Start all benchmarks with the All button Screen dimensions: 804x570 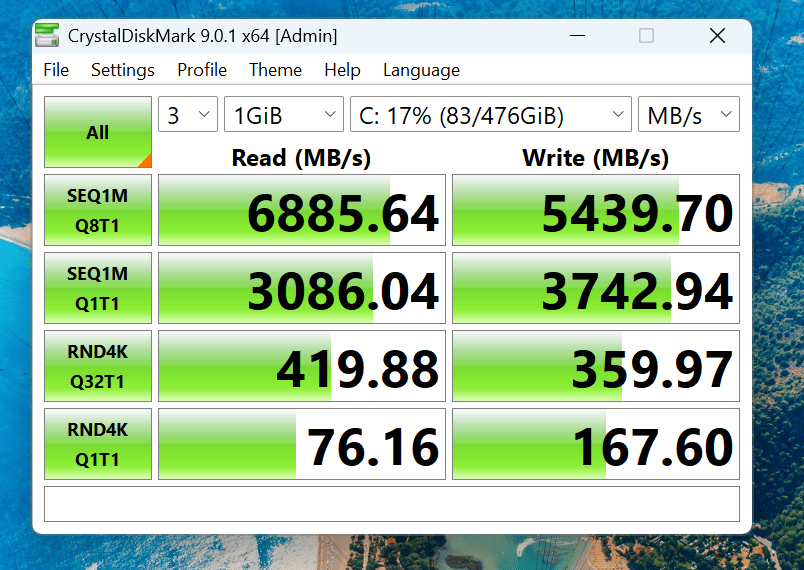pos(98,132)
